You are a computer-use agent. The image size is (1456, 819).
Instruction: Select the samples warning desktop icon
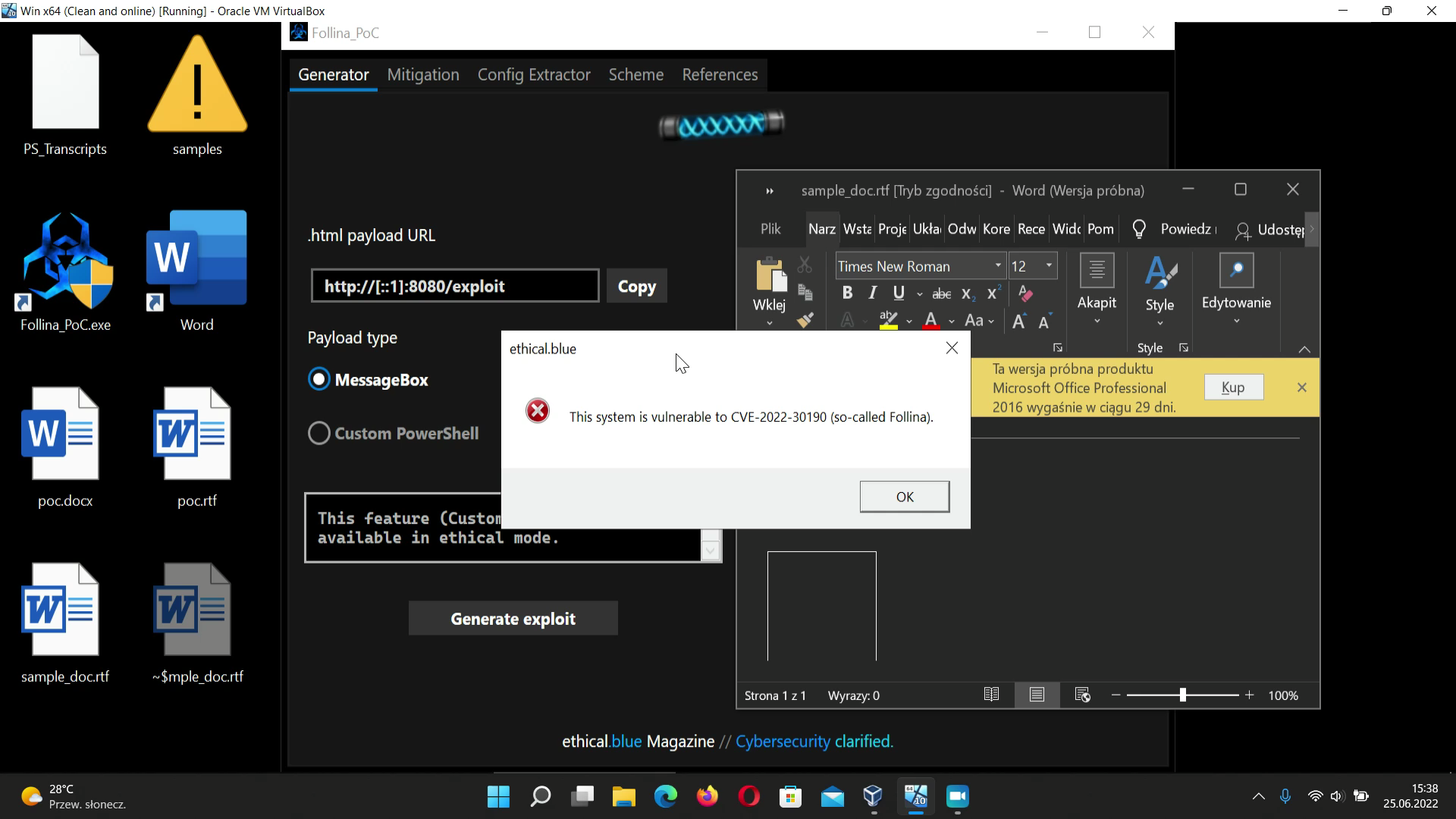click(x=197, y=96)
